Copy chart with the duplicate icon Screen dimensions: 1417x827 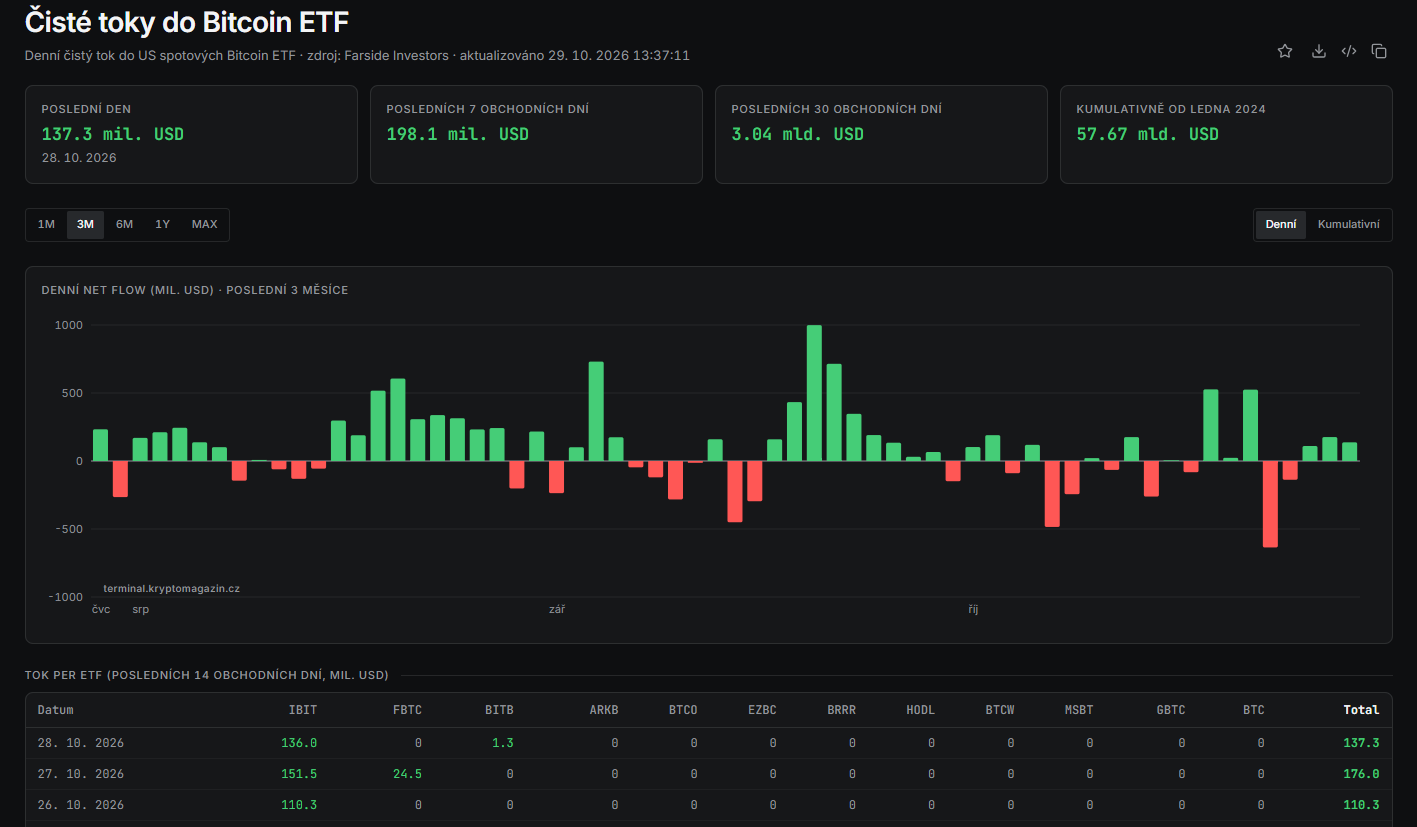point(1379,51)
